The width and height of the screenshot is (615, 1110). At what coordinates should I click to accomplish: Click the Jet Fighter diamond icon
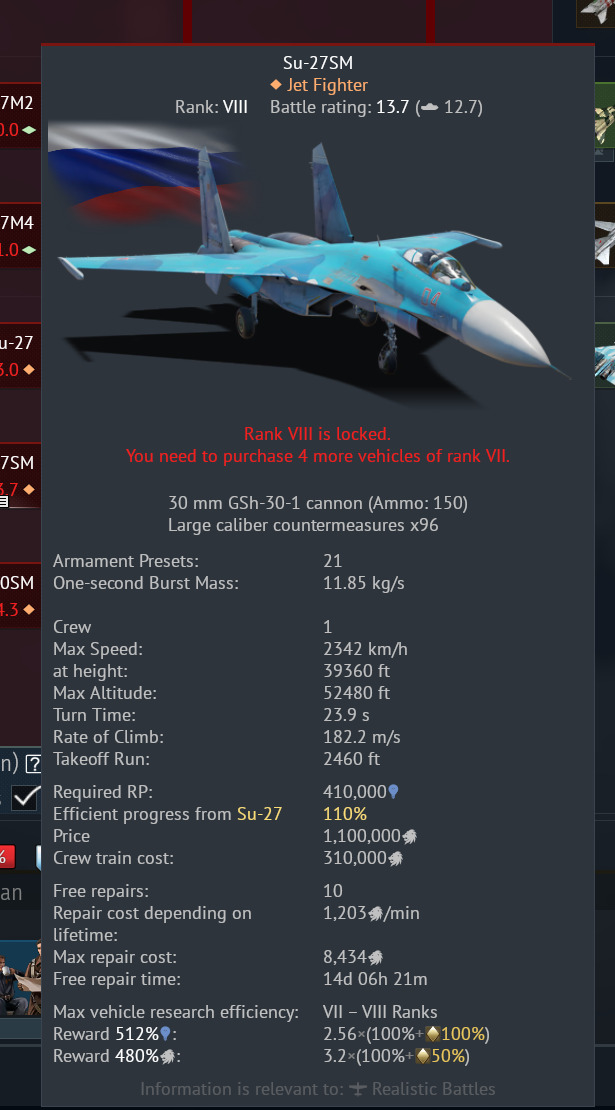click(x=276, y=85)
